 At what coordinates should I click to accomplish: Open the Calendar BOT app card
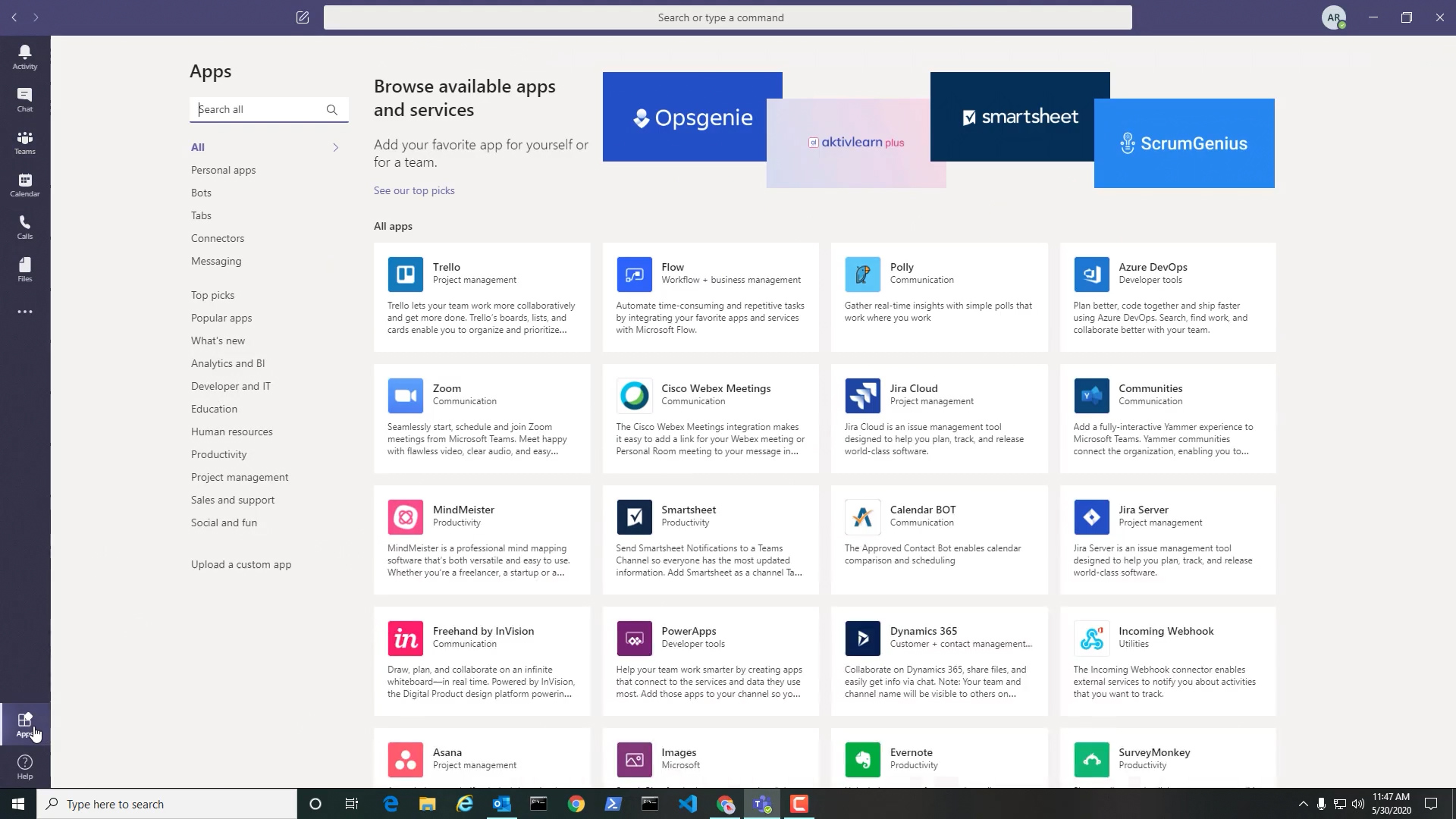click(x=940, y=540)
